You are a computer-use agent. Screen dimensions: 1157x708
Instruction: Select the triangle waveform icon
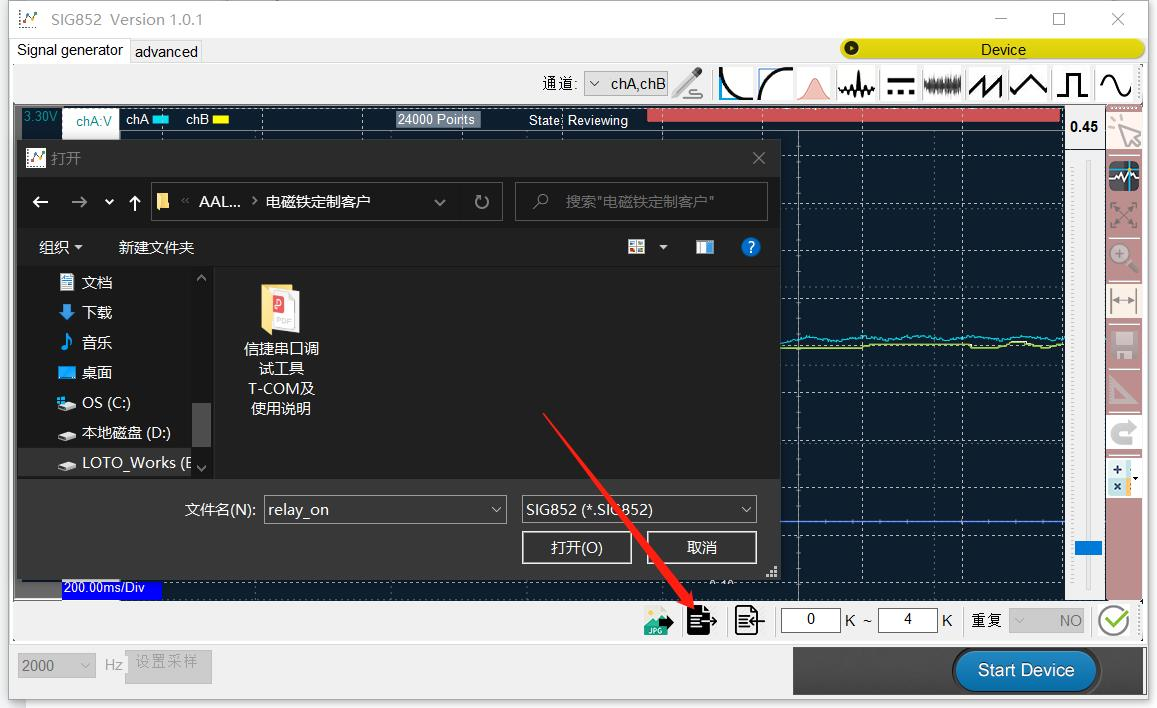(x=1028, y=84)
